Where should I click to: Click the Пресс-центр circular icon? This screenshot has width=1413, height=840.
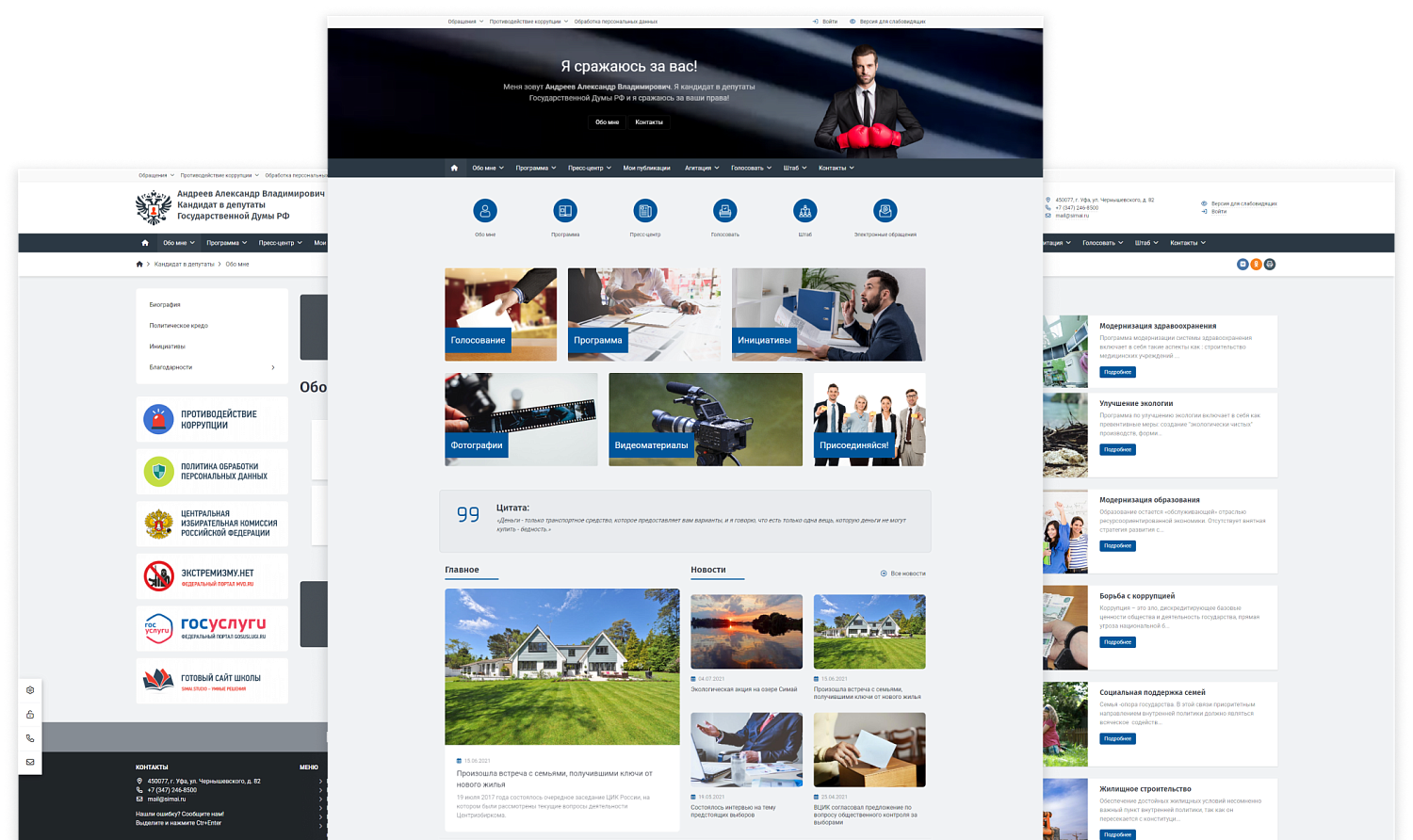(x=645, y=211)
